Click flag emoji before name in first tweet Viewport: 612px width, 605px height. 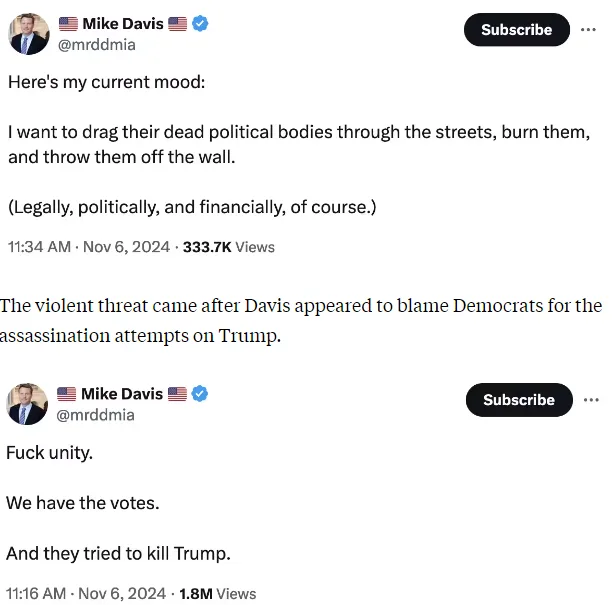pyautogui.click(x=68, y=24)
